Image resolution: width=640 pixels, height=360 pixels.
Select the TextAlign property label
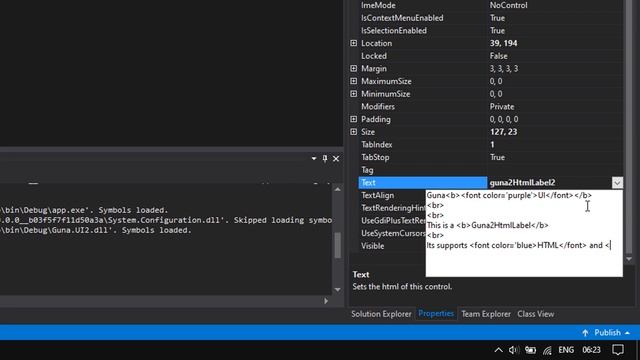[x=378, y=195]
